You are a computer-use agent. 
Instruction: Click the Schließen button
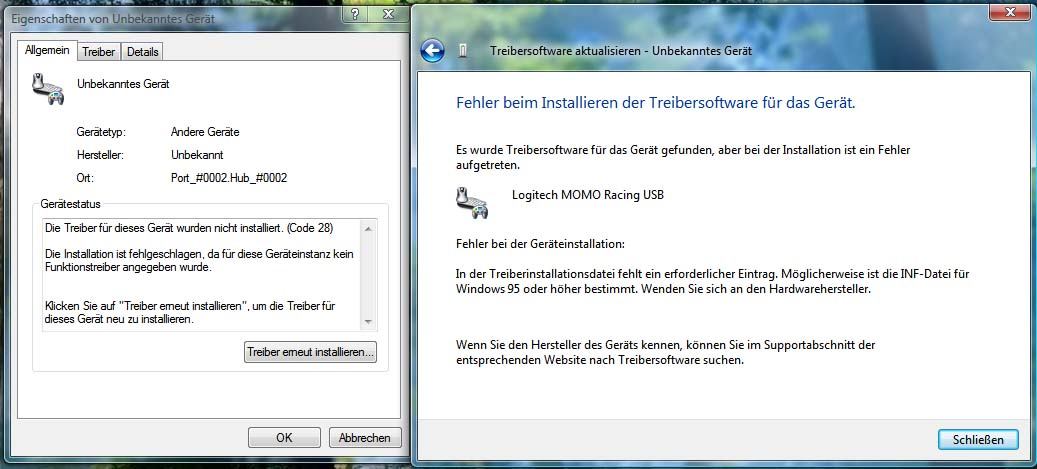click(x=978, y=439)
